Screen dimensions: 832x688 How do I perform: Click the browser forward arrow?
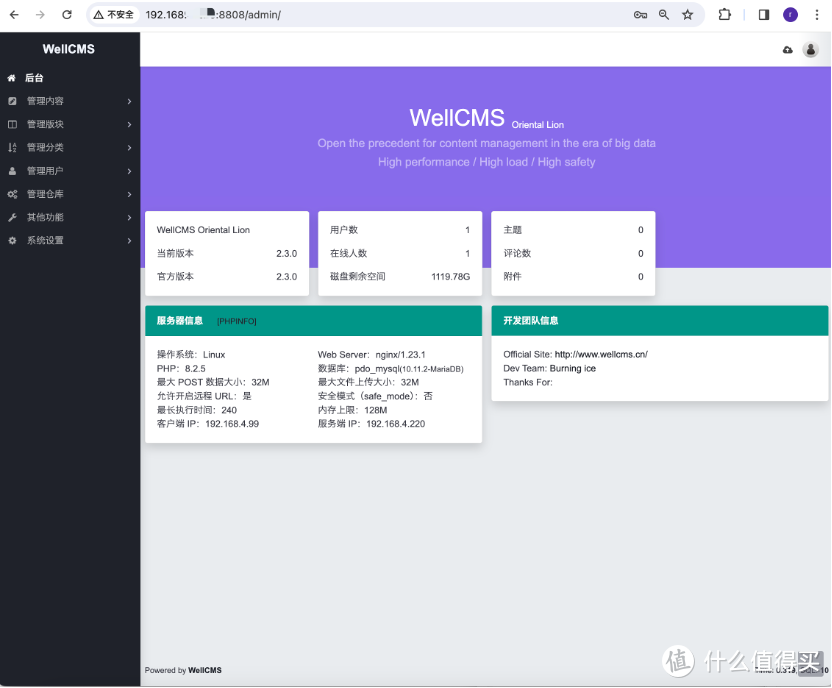pos(40,15)
